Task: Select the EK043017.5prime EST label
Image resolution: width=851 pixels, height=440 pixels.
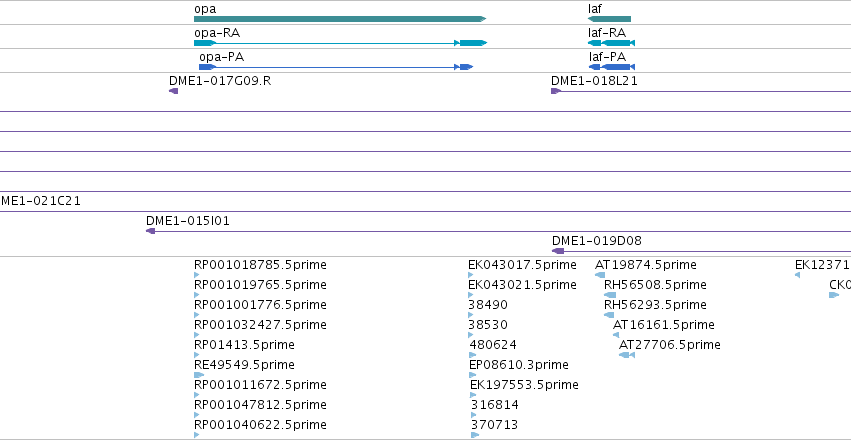Action: click(x=522, y=265)
